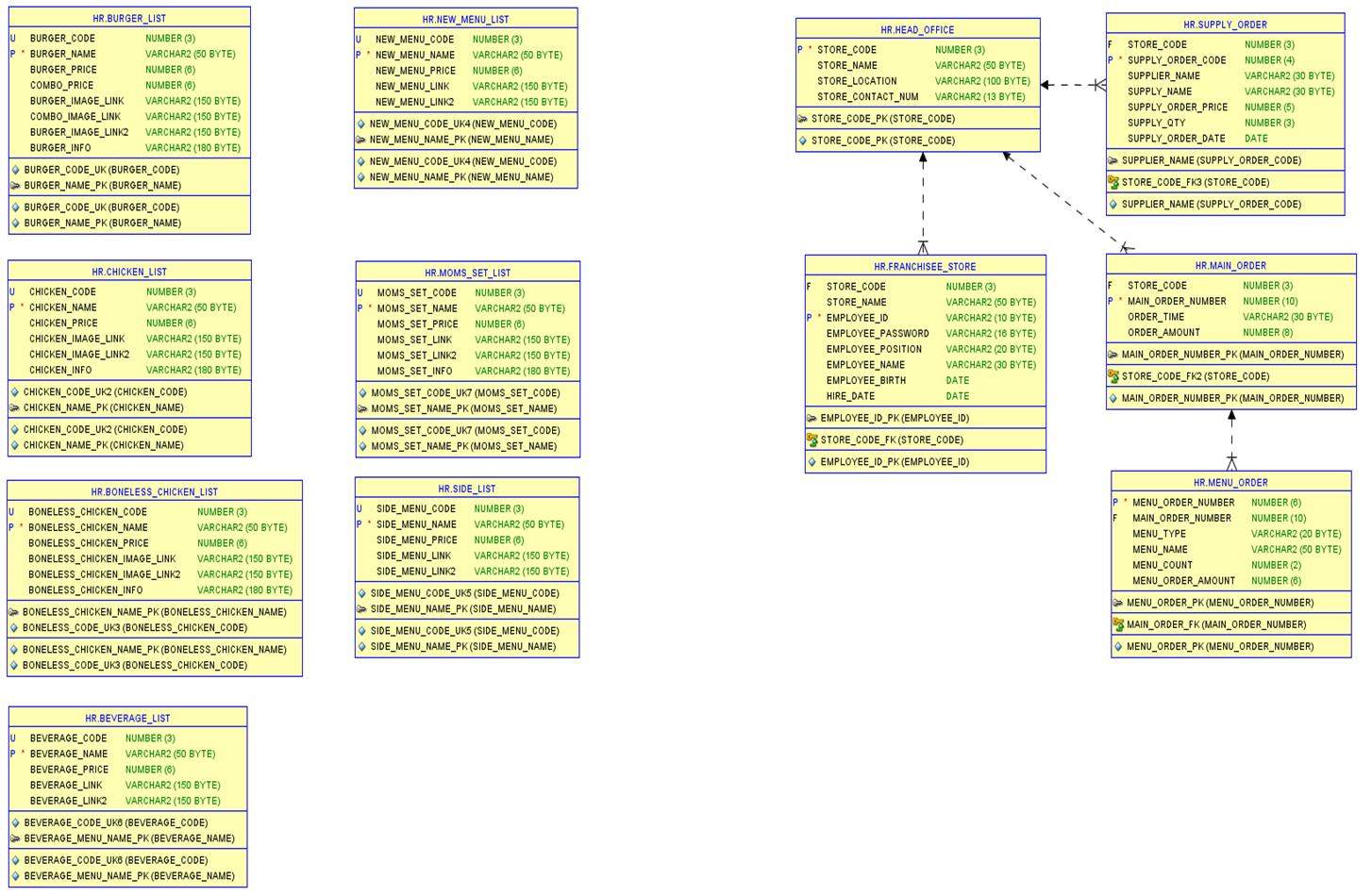Click the F marker beside STORE_CODE in MAIN_ORDER

click(x=1113, y=285)
